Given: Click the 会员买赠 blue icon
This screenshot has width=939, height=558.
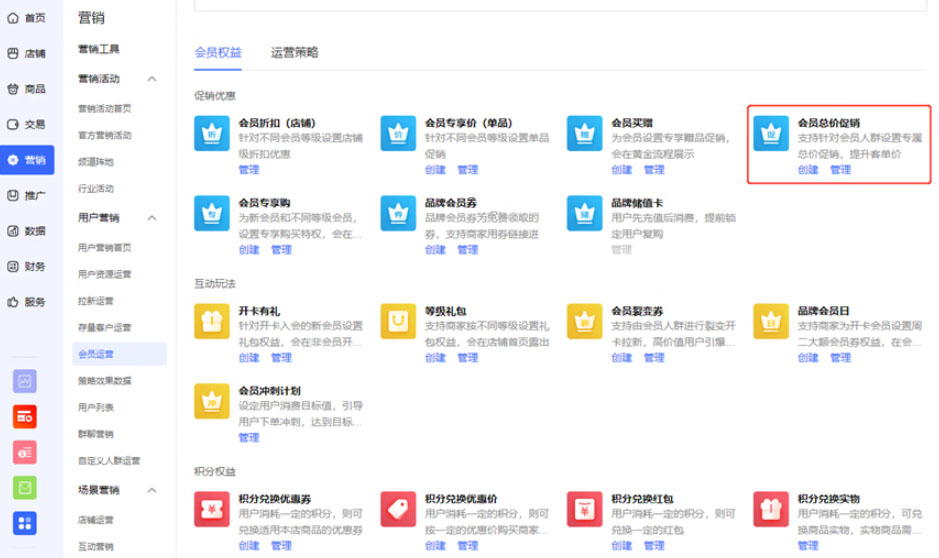Looking at the screenshot, I should (584, 133).
